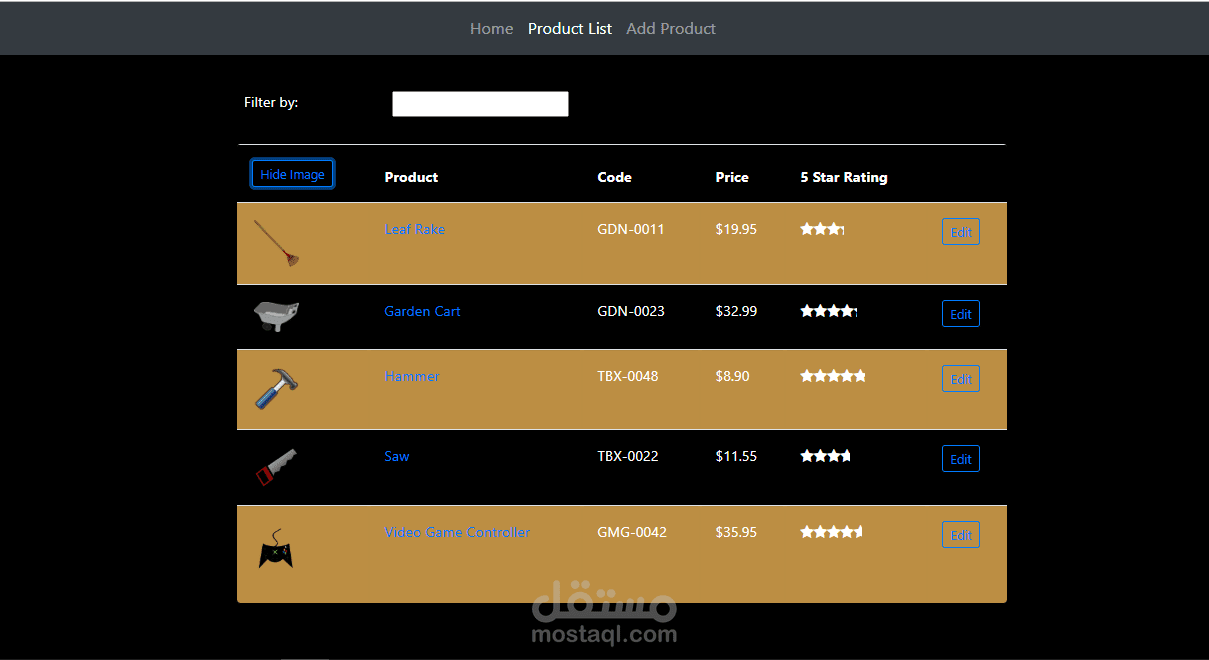Click the Hammer star rating
Image resolution: width=1209 pixels, height=660 pixels.
pyautogui.click(x=833, y=376)
